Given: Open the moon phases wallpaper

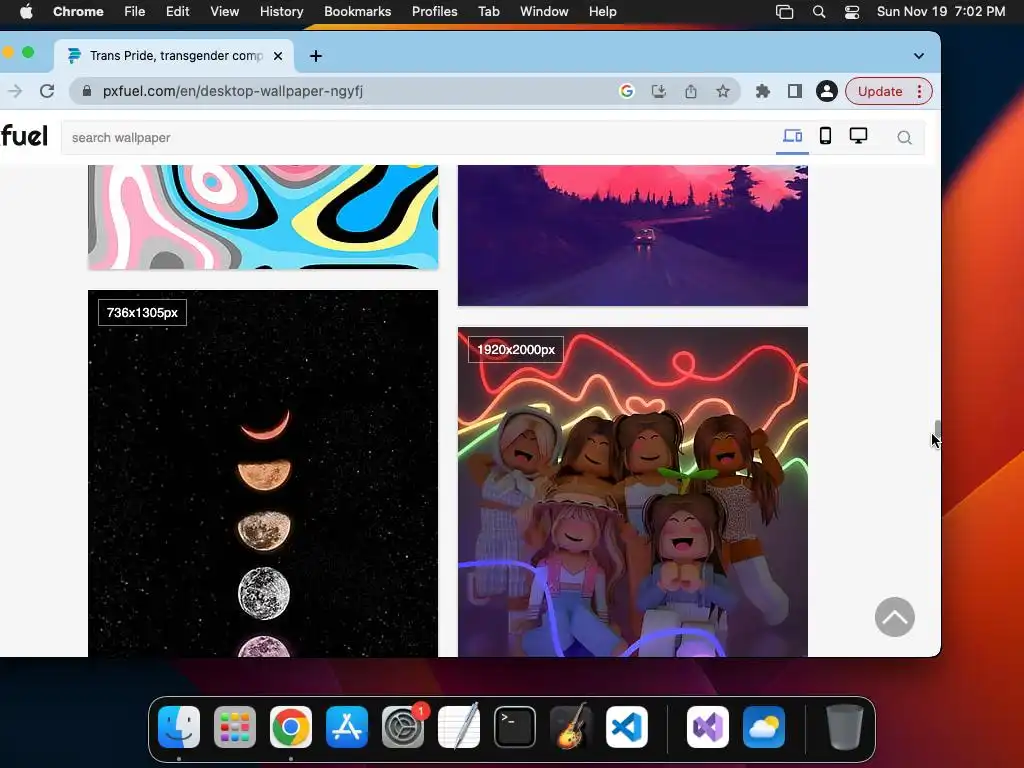Looking at the screenshot, I should click(263, 473).
